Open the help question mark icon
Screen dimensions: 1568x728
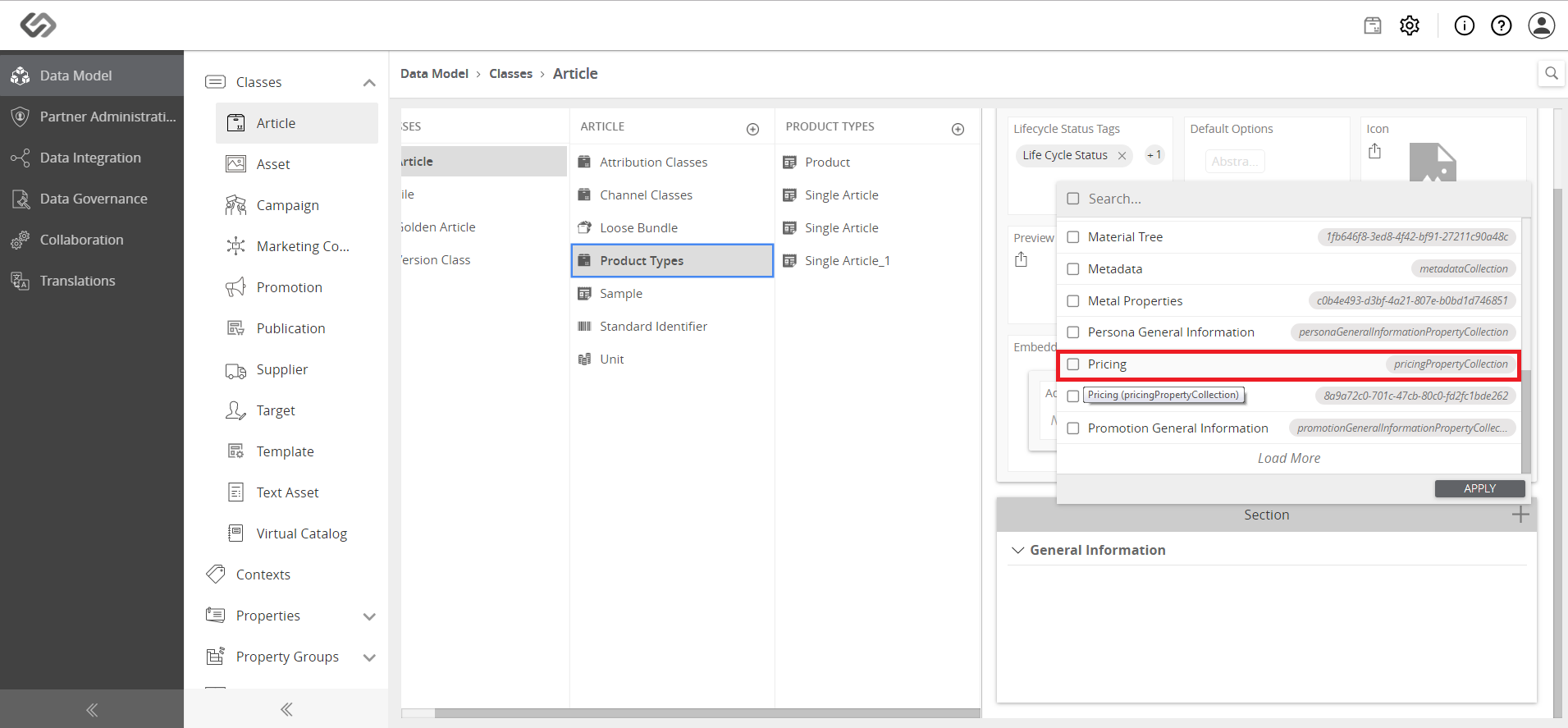click(x=1502, y=25)
